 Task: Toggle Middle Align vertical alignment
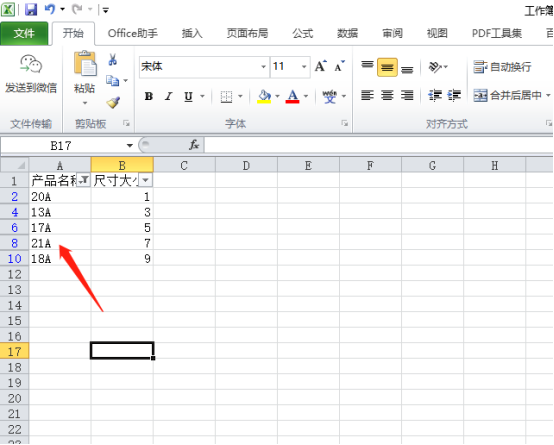click(387, 67)
